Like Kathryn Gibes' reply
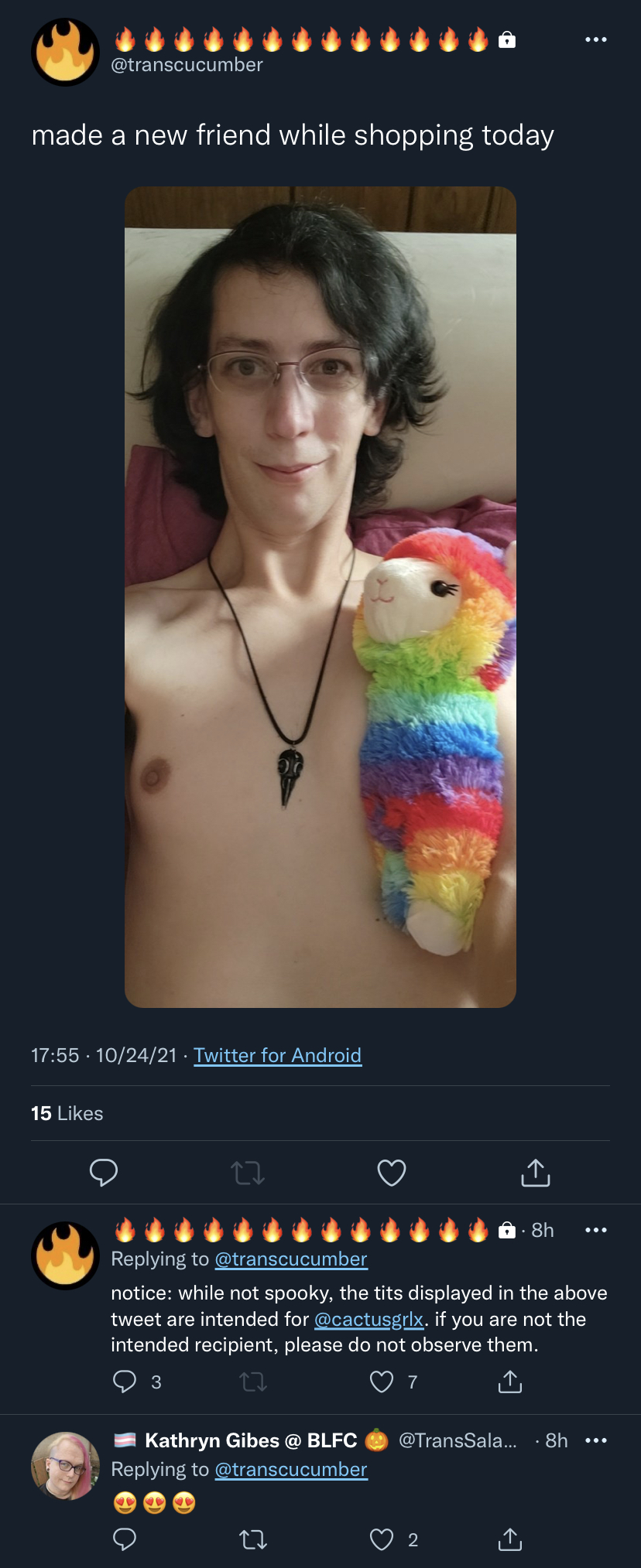This screenshot has width=641, height=1568. click(x=382, y=1539)
